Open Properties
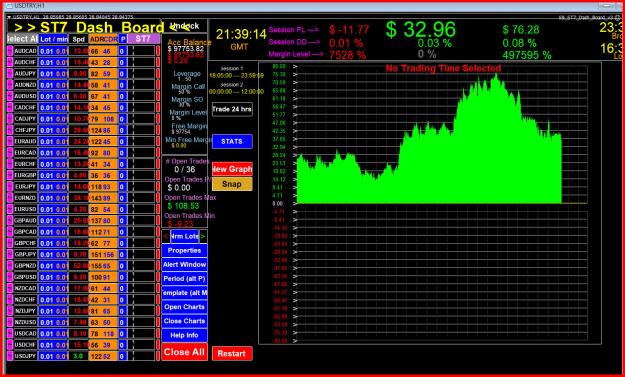The width and height of the screenshot is (625, 377). [x=185, y=251]
